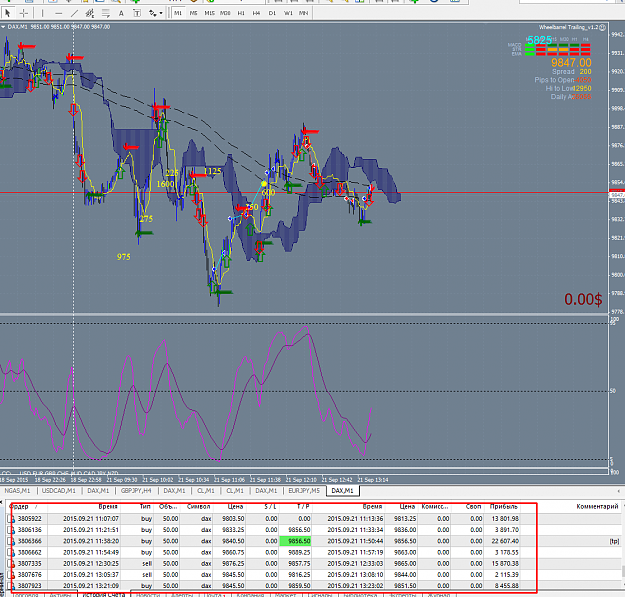Select order 3806366 row icon
Viewport: 625px width, 597px height.
[x=11, y=541]
